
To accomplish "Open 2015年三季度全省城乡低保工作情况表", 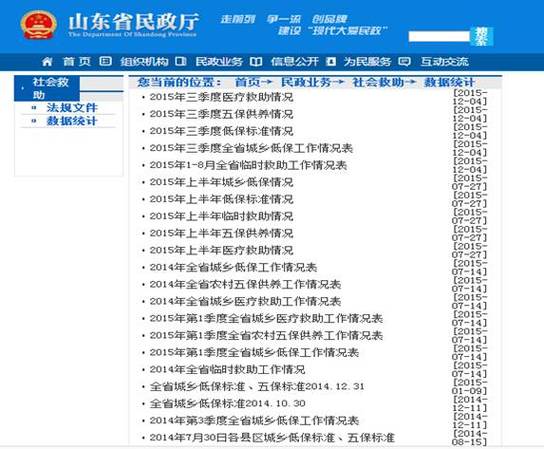I will point(251,148).
